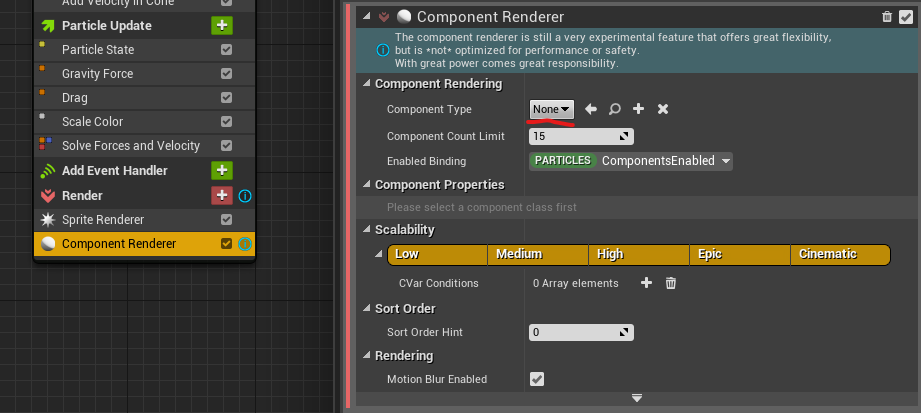Click the info icon next to Render
Image resolution: width=921 pixels, height=413 pixels.
tap(245, 196)
